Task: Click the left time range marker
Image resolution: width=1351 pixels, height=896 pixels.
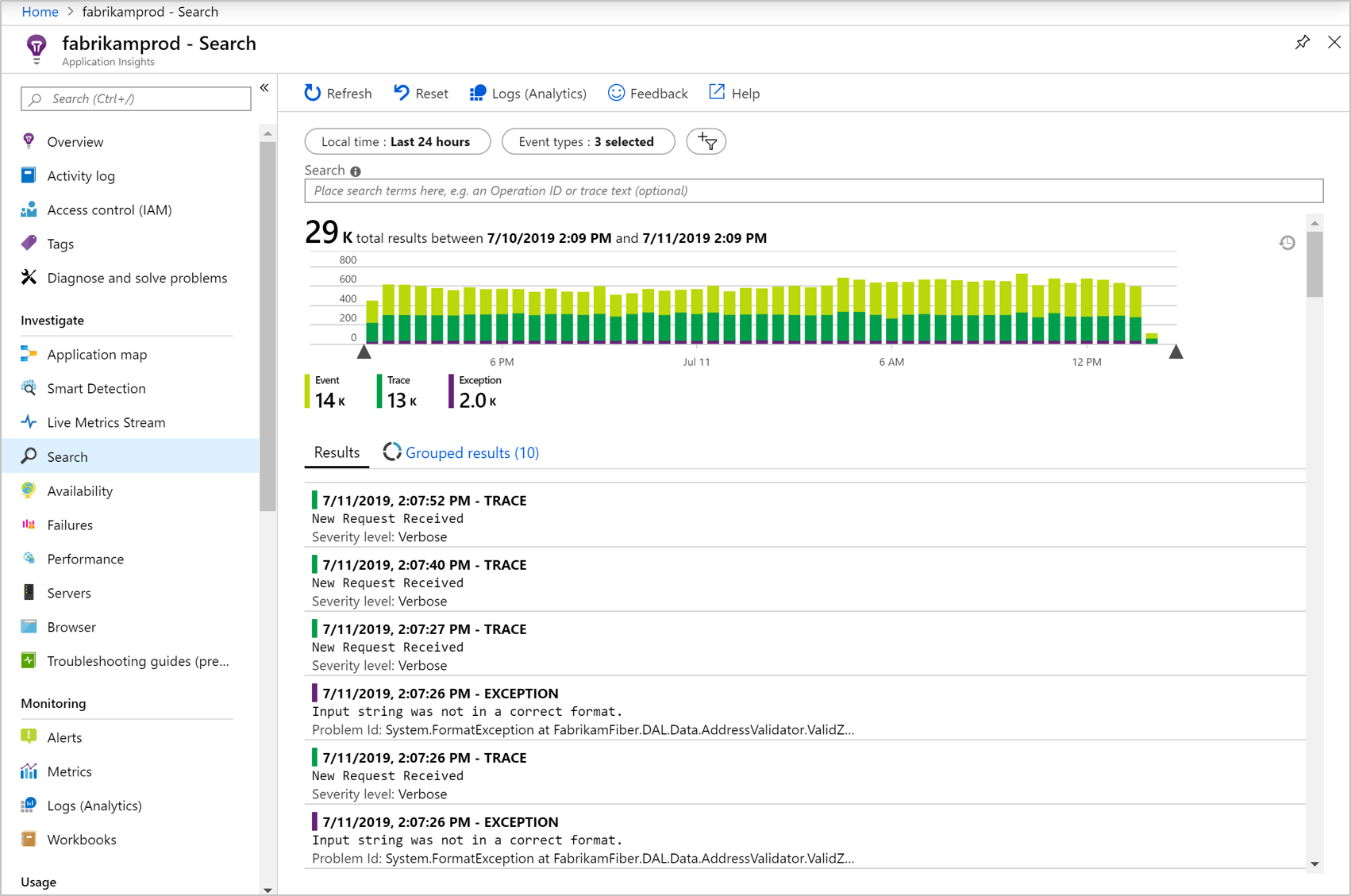Action: (x=364, y=352)
